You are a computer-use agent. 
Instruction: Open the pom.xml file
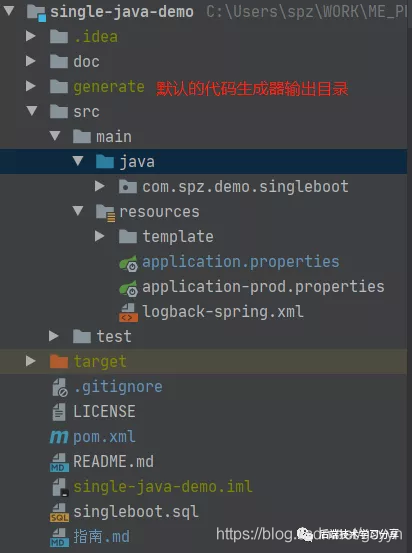pyautogui.click(x=104, y=437)
